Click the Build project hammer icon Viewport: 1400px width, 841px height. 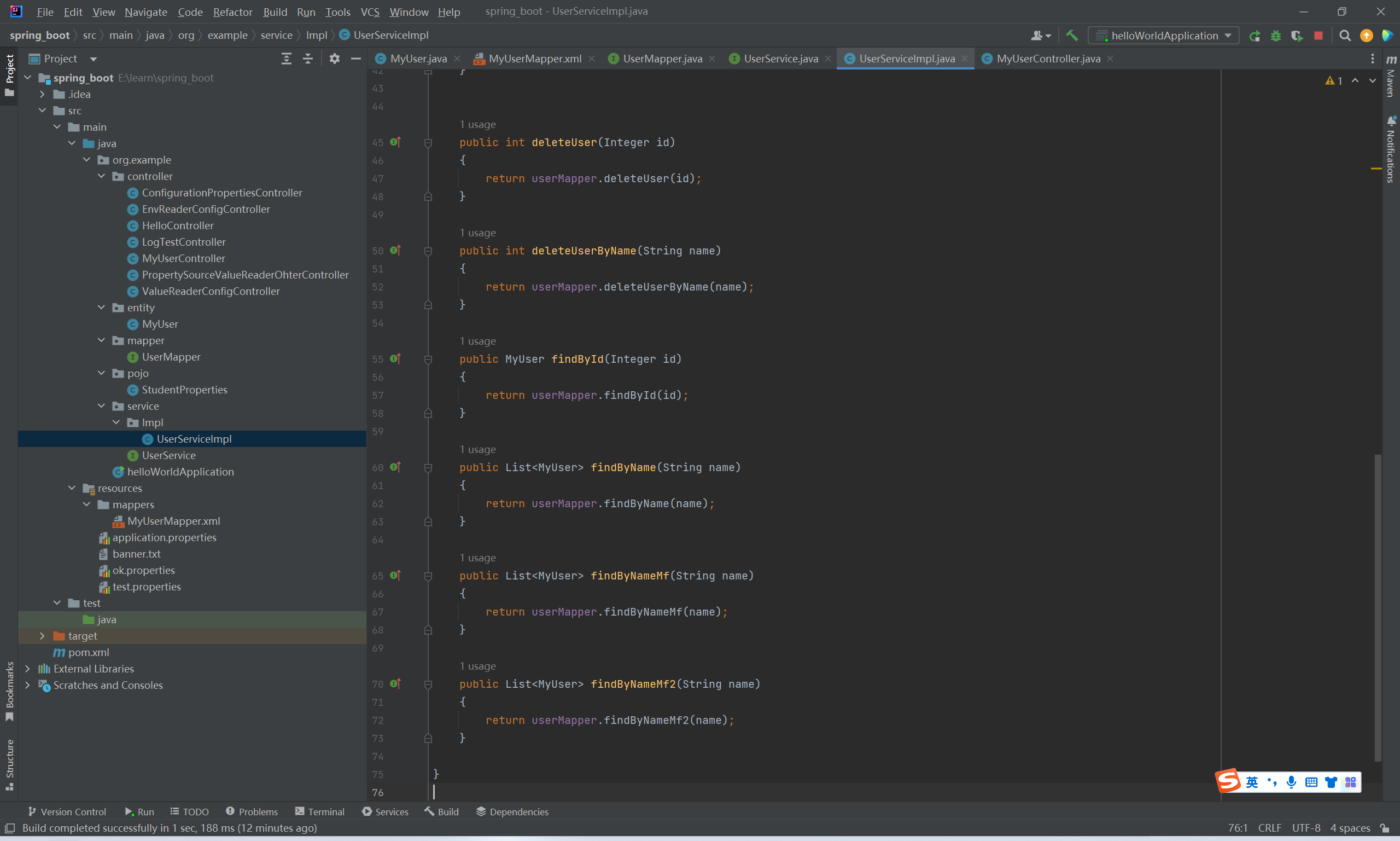click(1071, 35)
